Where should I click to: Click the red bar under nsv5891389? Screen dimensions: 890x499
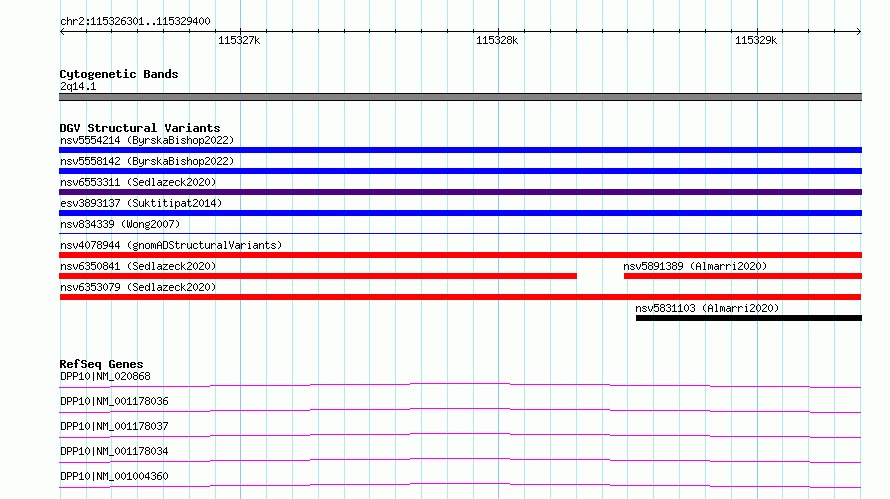tap(743, 276)
